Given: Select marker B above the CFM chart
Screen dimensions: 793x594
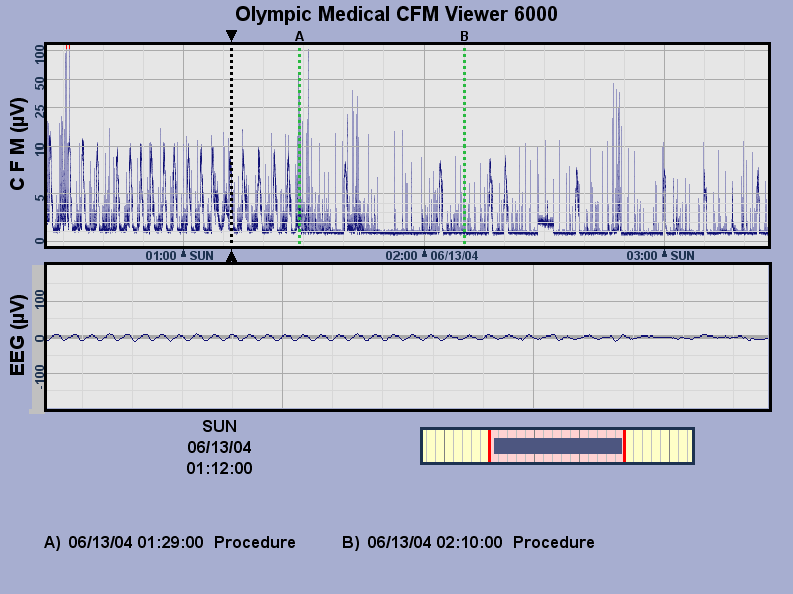Looking at the screenshot, I should point(464,36).
